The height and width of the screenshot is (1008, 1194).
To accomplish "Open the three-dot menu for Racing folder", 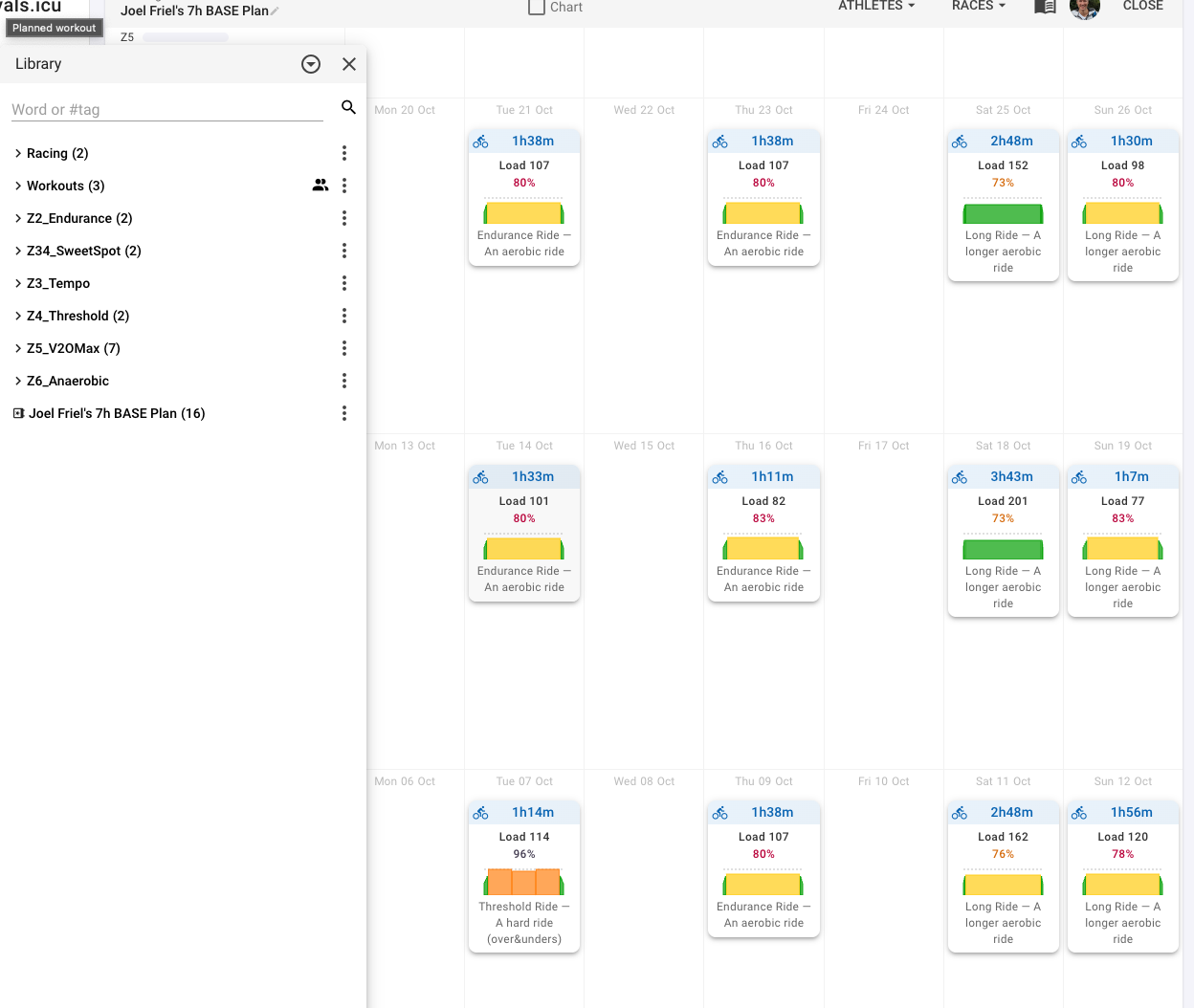I will point(344,153).
